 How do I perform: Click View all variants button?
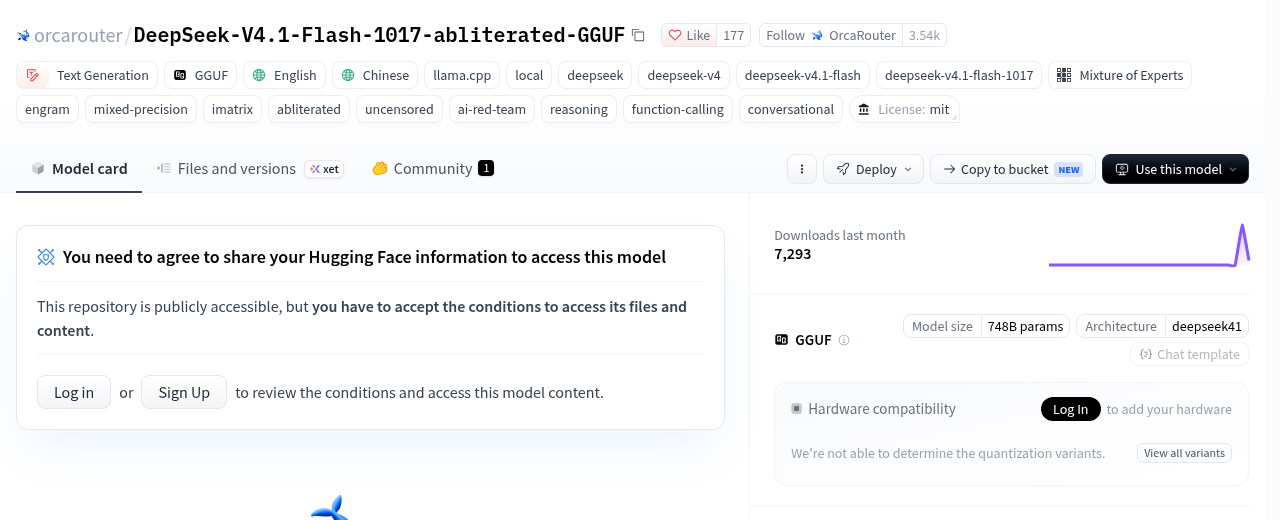1184,453
